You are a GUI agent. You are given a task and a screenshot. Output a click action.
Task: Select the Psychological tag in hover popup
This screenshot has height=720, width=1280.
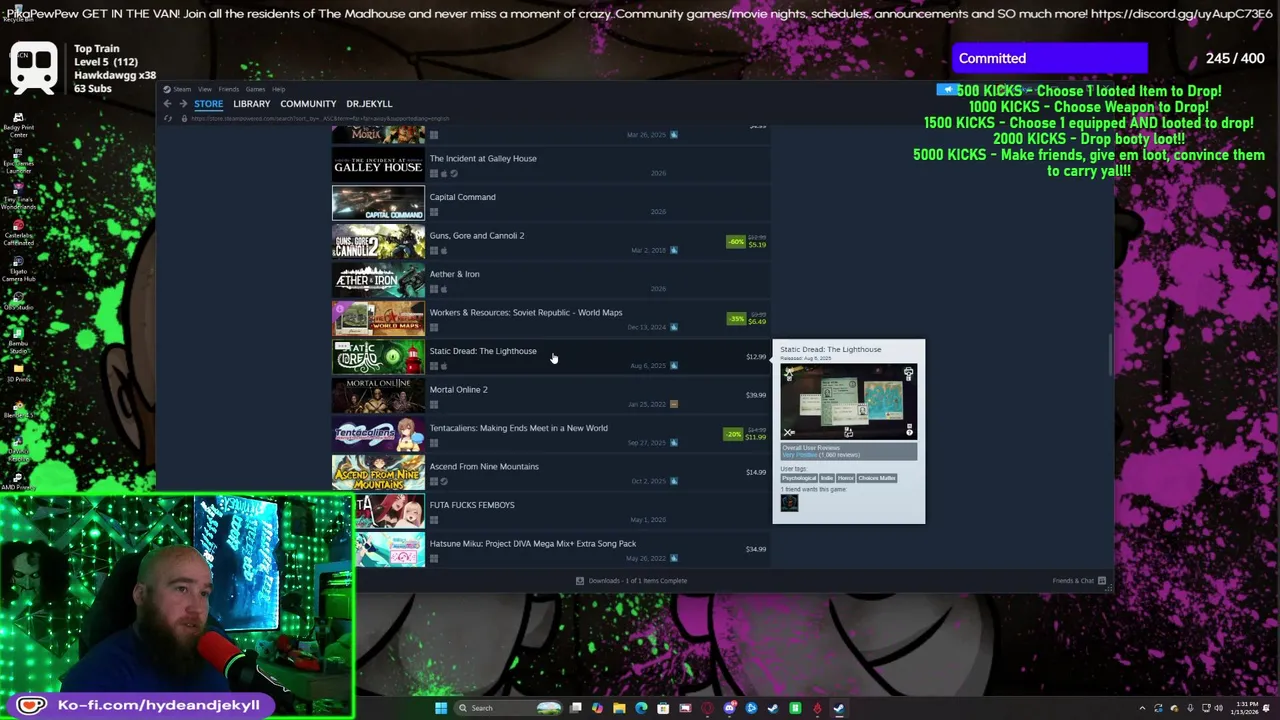[799, 478]
